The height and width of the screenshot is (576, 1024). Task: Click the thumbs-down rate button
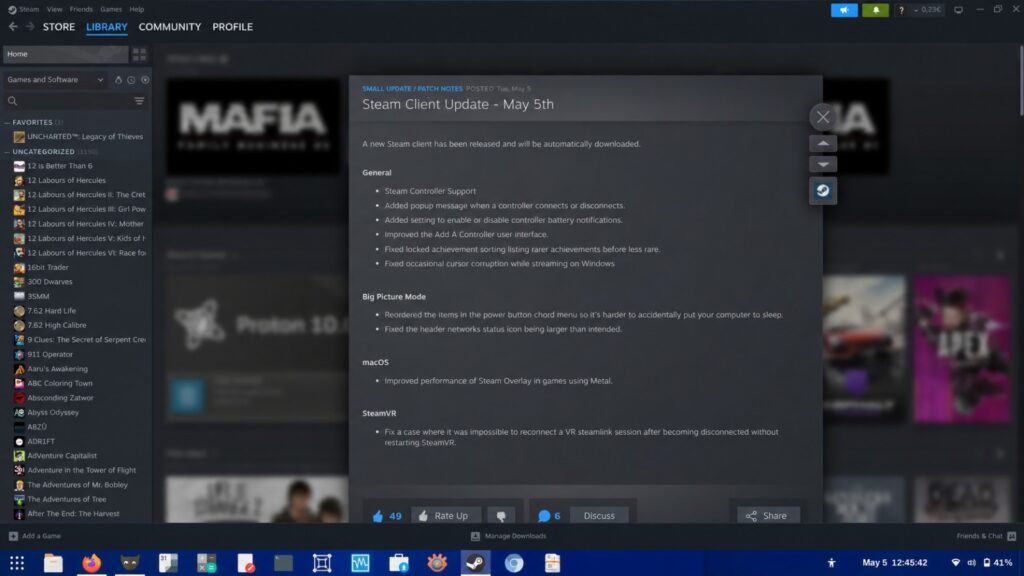coord(501,515)
